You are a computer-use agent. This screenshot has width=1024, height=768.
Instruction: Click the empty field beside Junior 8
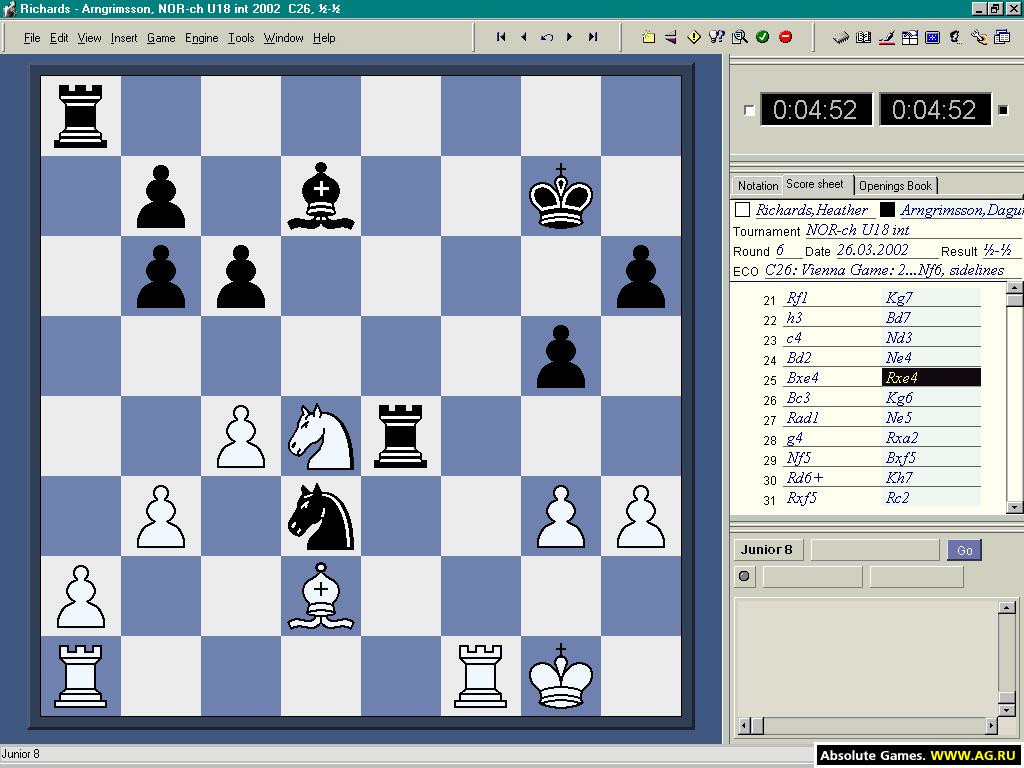[874, 550]
